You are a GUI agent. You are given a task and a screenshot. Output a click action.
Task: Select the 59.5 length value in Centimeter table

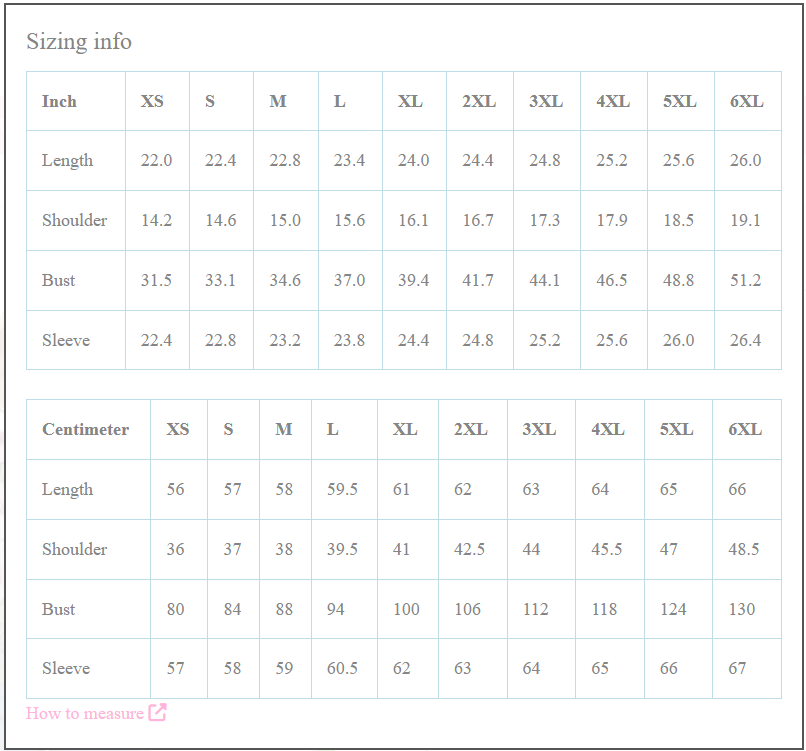(x=342, y=489)
